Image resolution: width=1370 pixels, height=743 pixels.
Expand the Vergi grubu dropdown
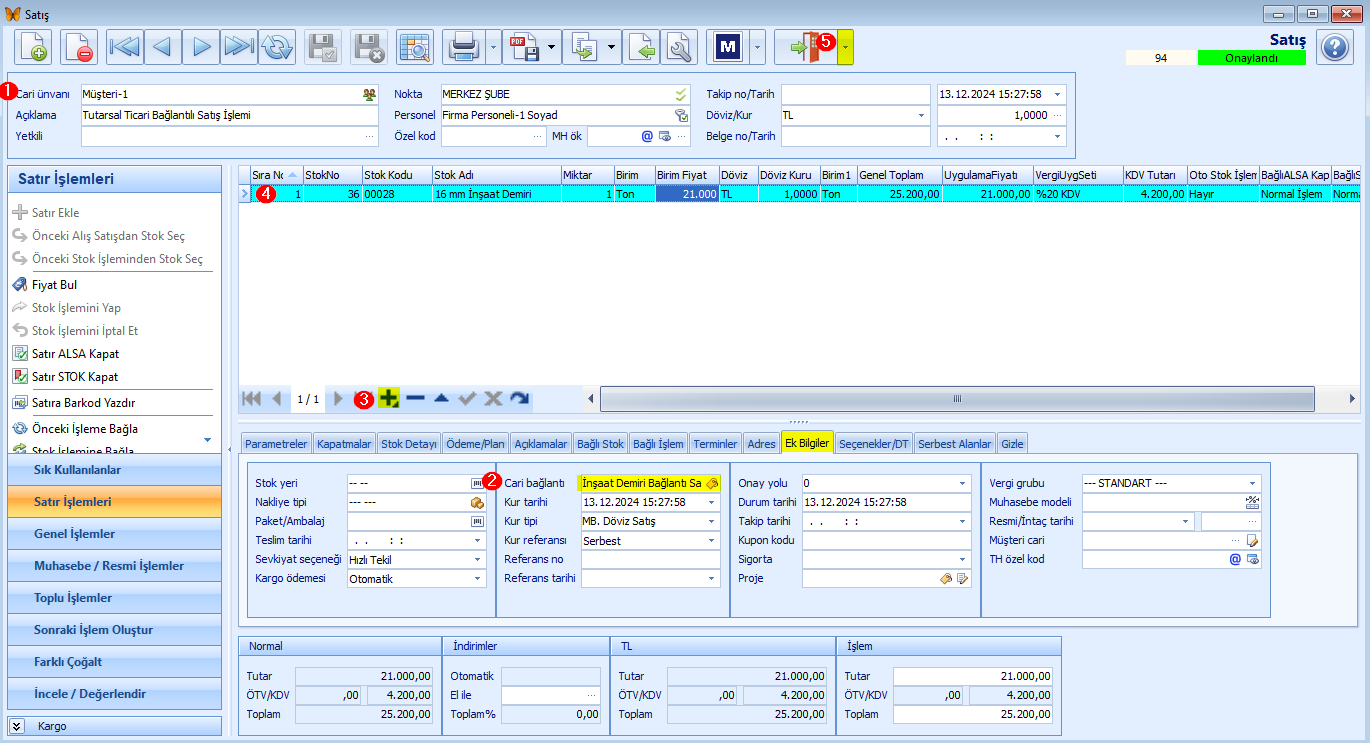[x=1252, y=483]
